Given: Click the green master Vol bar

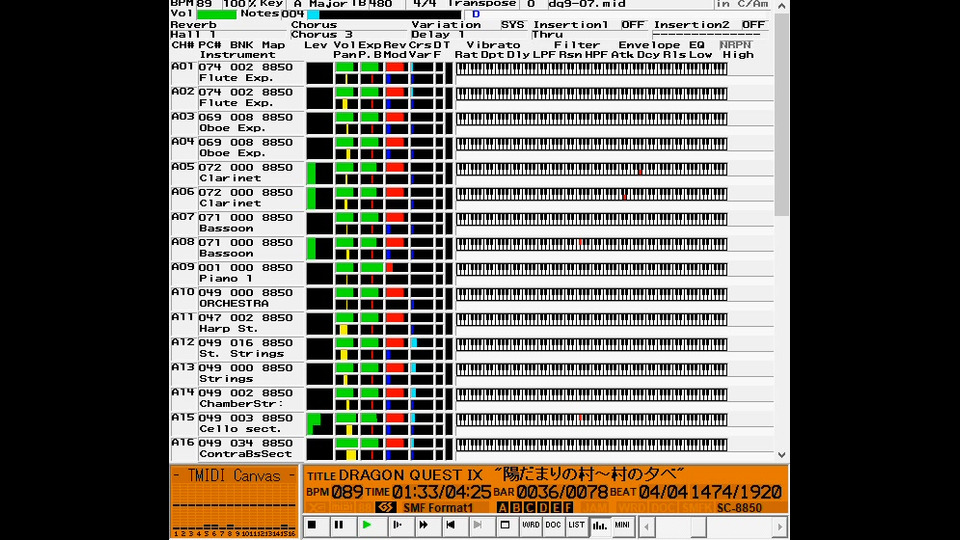Looking at the screenshot, I should [217, 14].
